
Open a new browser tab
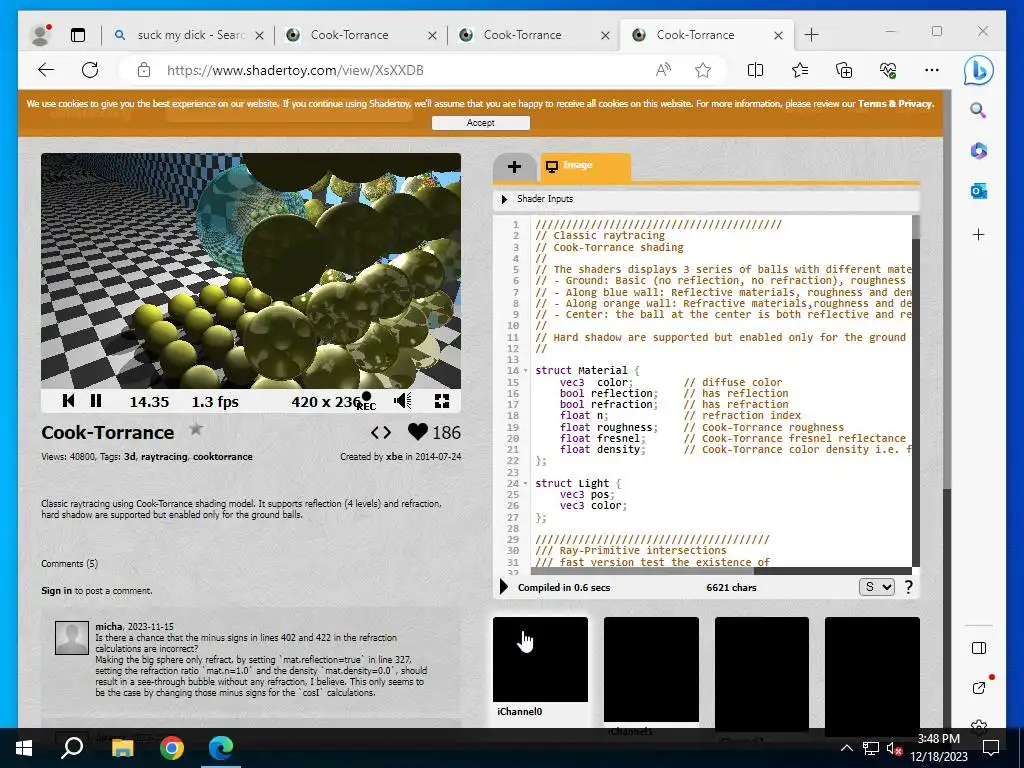pos(811,35)
